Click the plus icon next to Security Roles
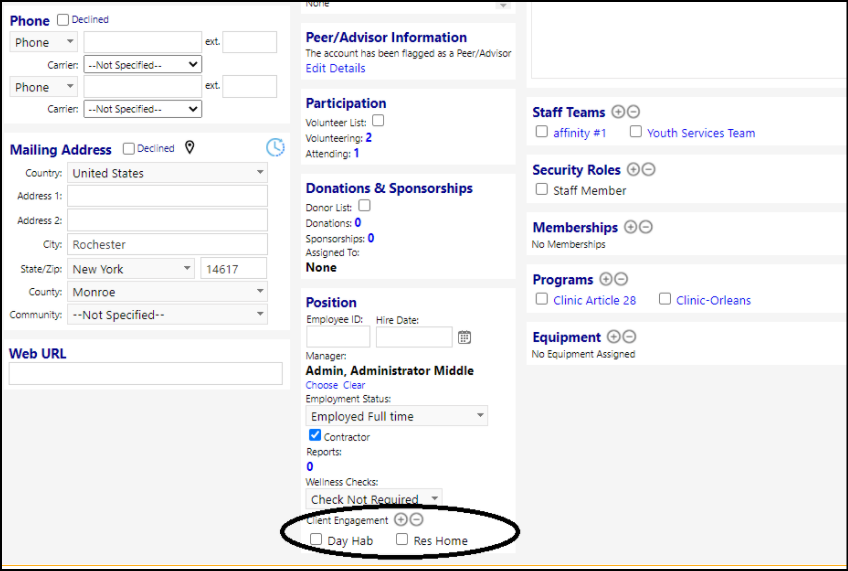The height and width of the screenshot is (571, 848). pos(633,169)
